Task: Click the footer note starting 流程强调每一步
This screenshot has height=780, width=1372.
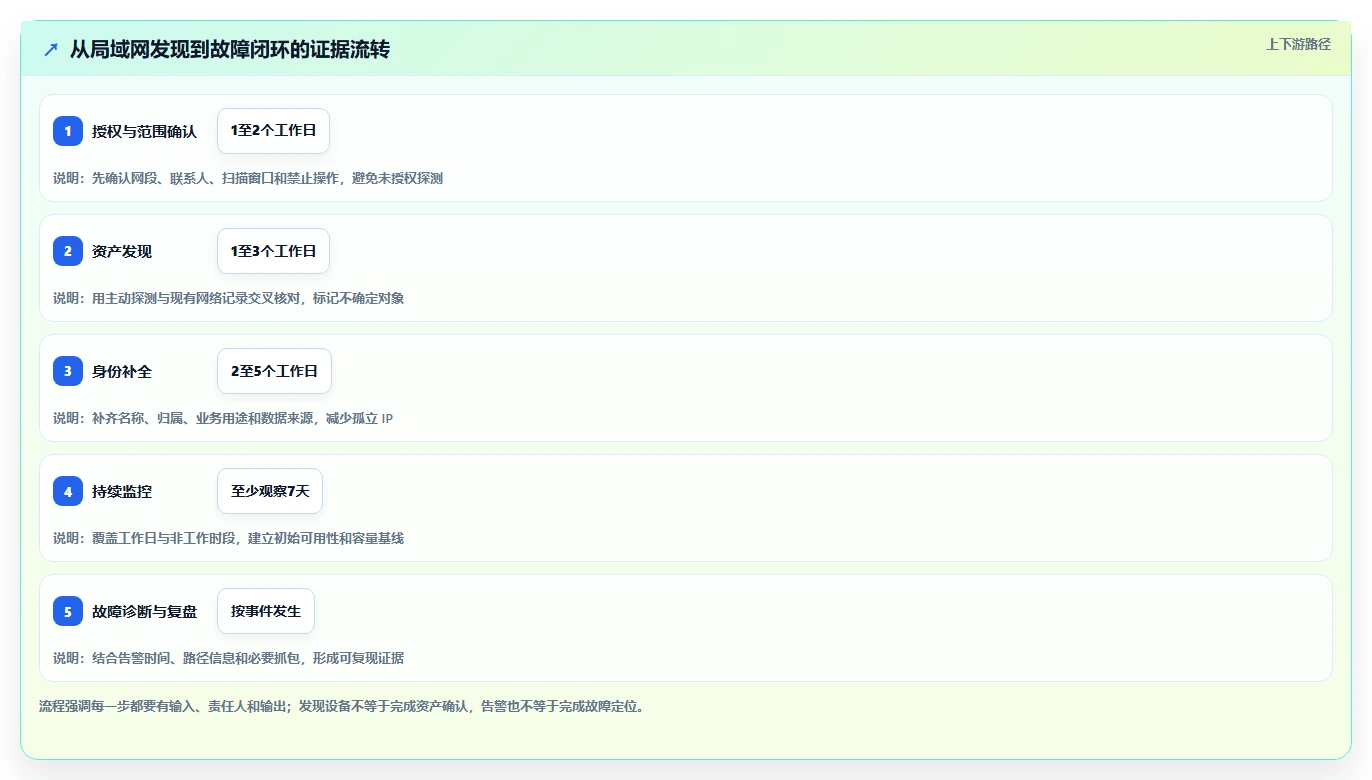Action: click(345, 706)
